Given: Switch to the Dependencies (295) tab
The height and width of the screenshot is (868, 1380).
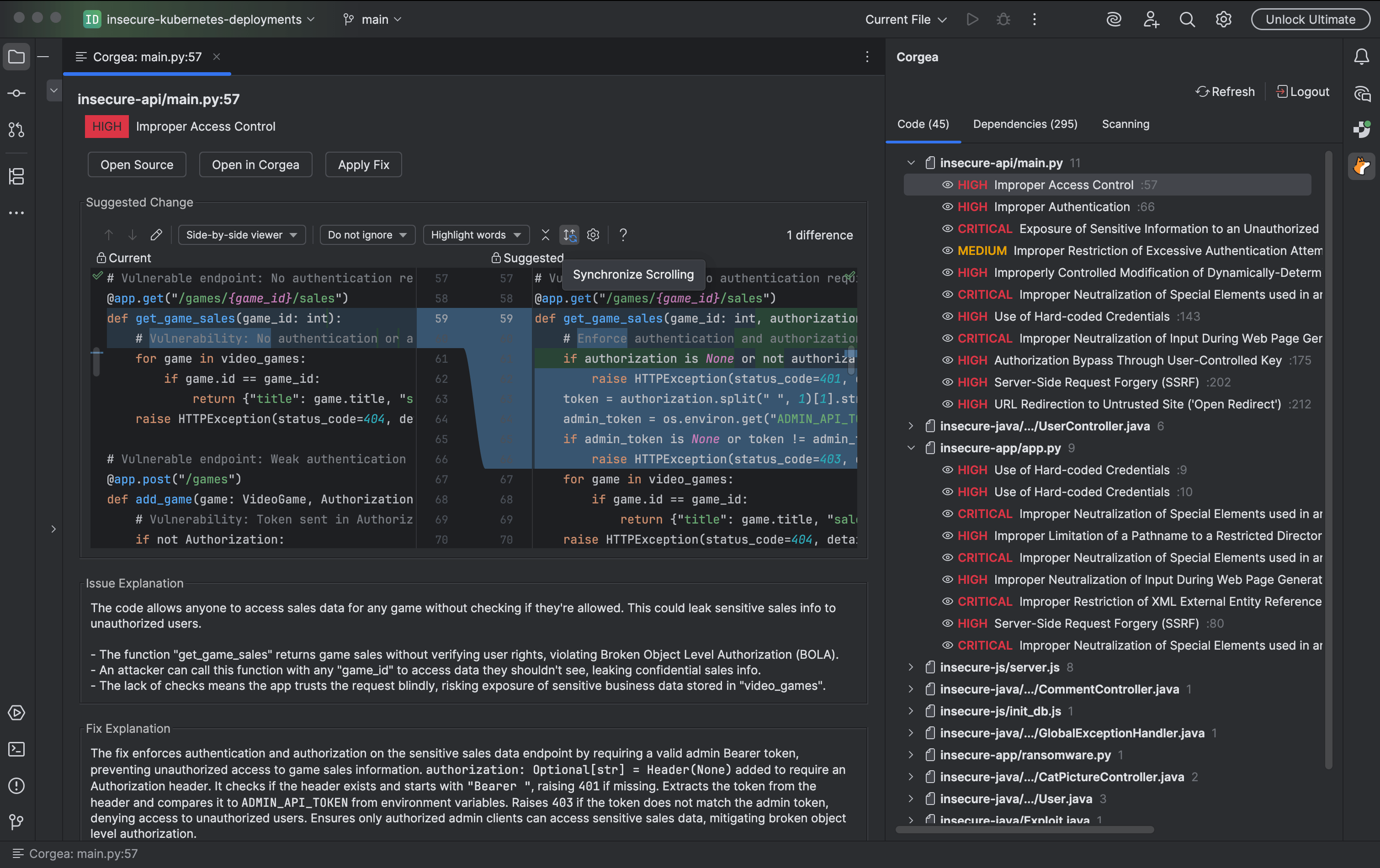Looking at the screenshot, I should (1024, 124).
